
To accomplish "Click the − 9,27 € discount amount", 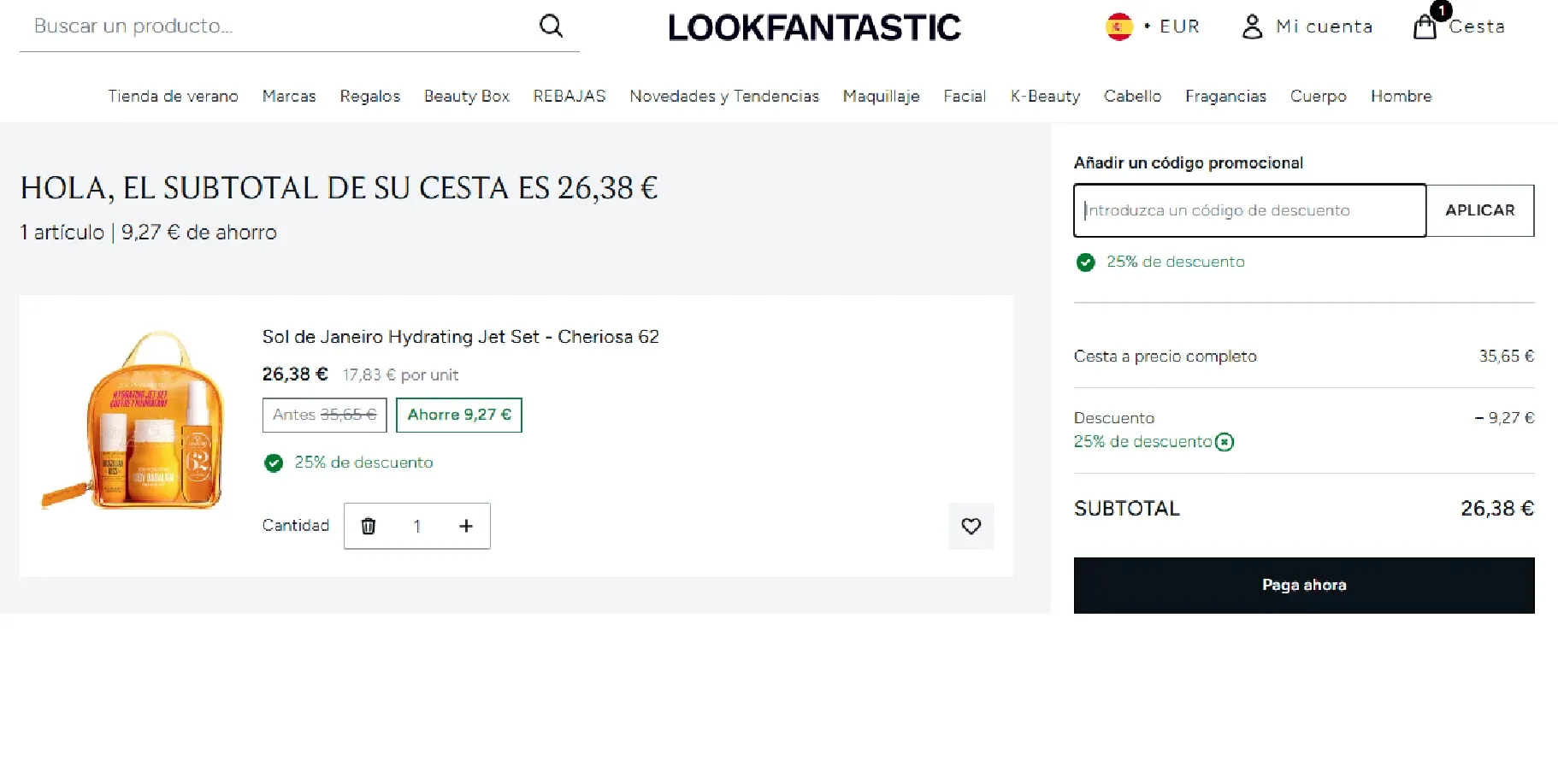I will (x=1504, y=418).
